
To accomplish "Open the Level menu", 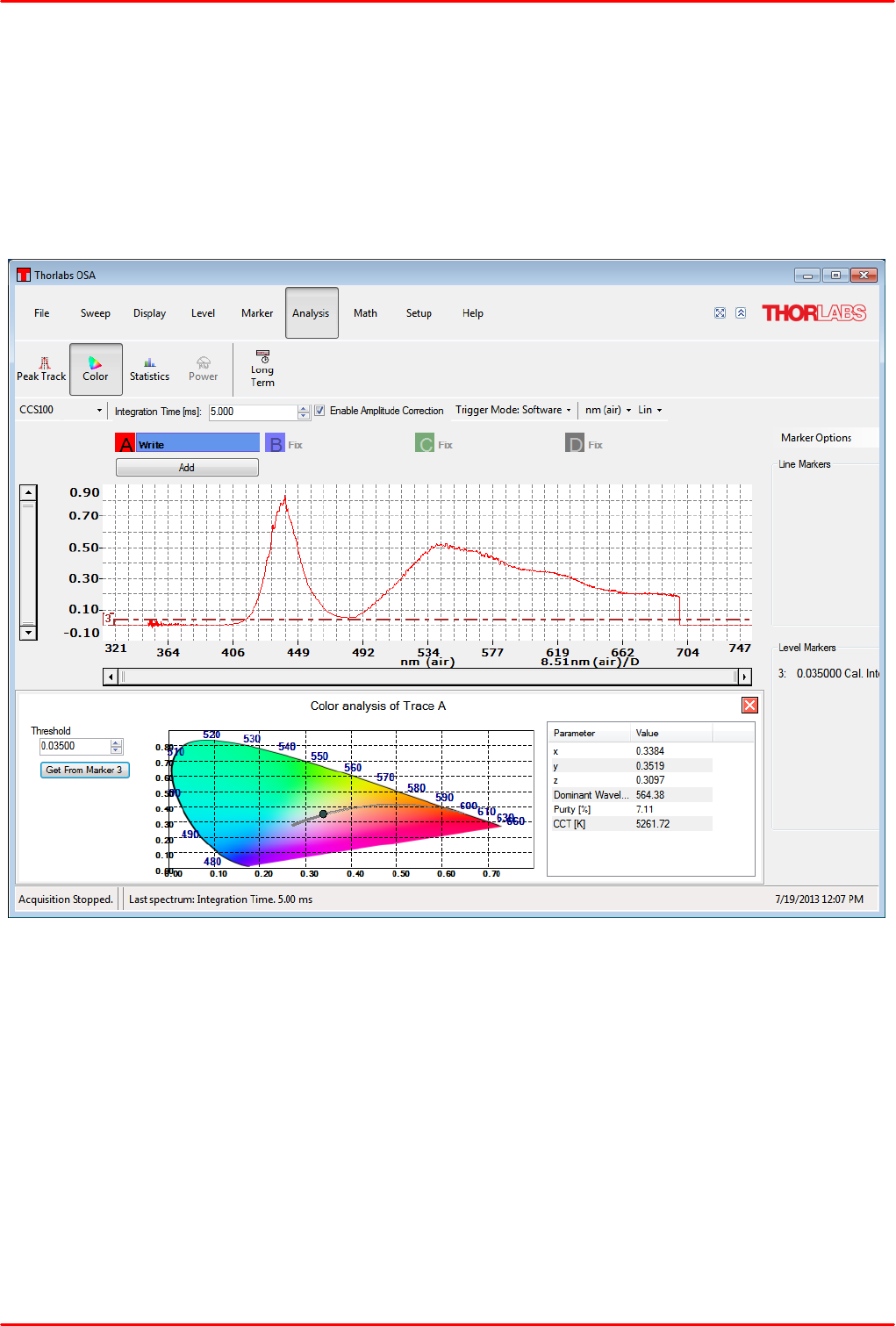I will [x=203, y=313].
